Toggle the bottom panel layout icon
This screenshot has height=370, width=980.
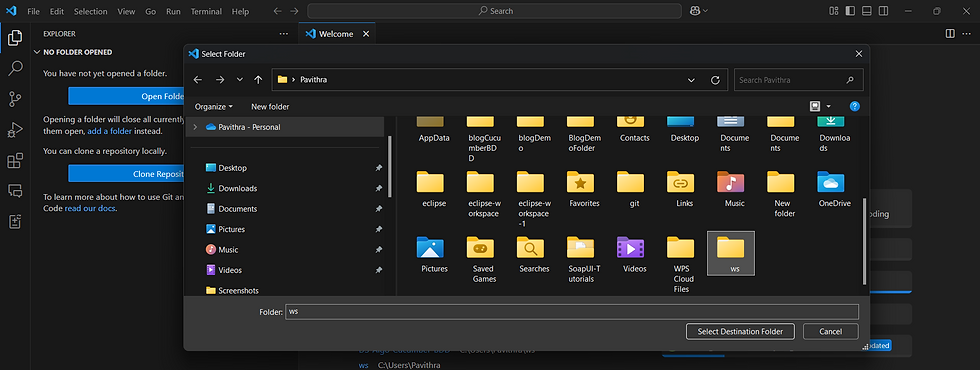pos(867,11)
